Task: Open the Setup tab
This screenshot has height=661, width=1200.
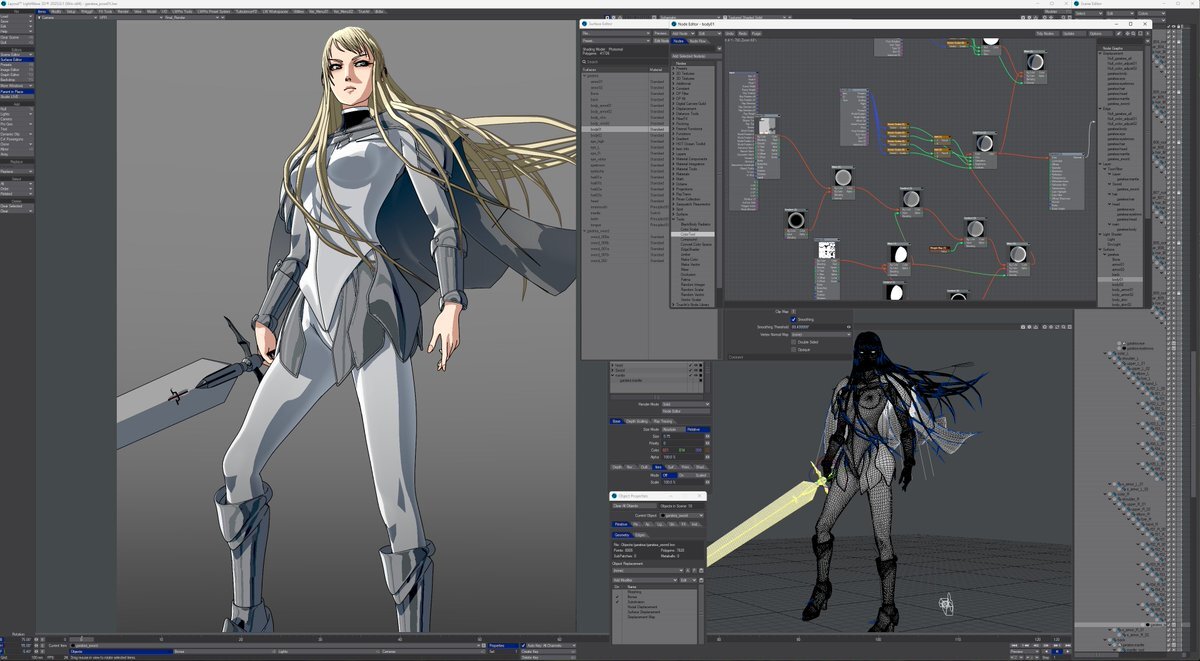Action: click(x=71, y=12)
